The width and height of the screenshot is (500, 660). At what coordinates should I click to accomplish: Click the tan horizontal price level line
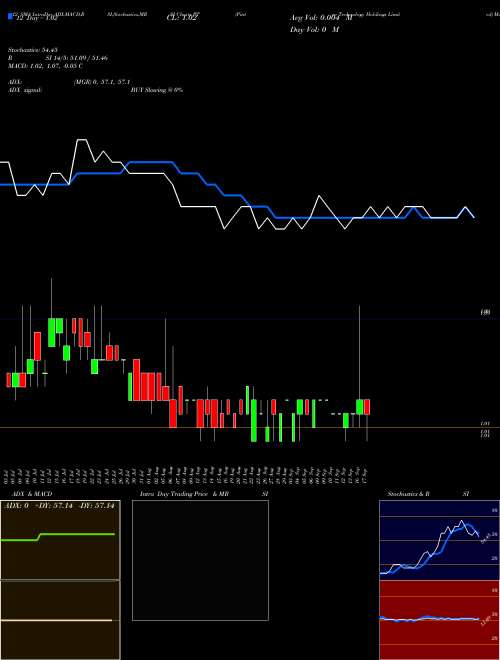[x=250, y=428]
